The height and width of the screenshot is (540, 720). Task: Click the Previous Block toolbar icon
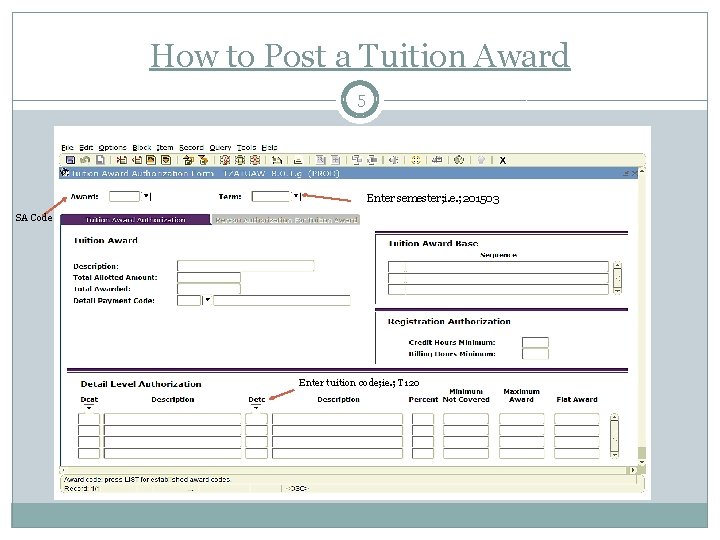click(188, 160)
